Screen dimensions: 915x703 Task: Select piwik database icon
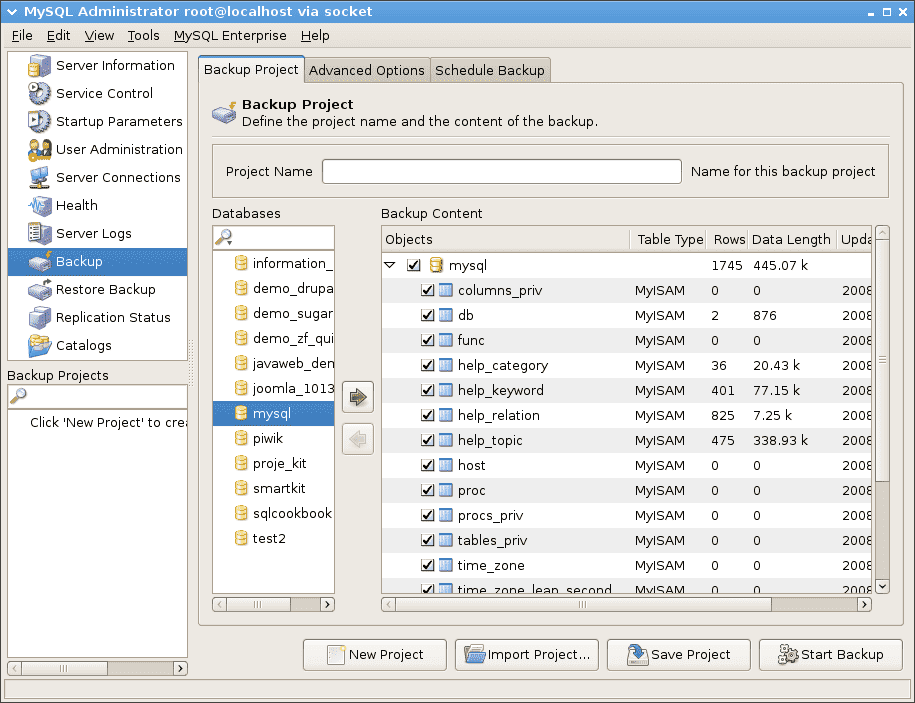pyautogui.click(x=241, y=438)
